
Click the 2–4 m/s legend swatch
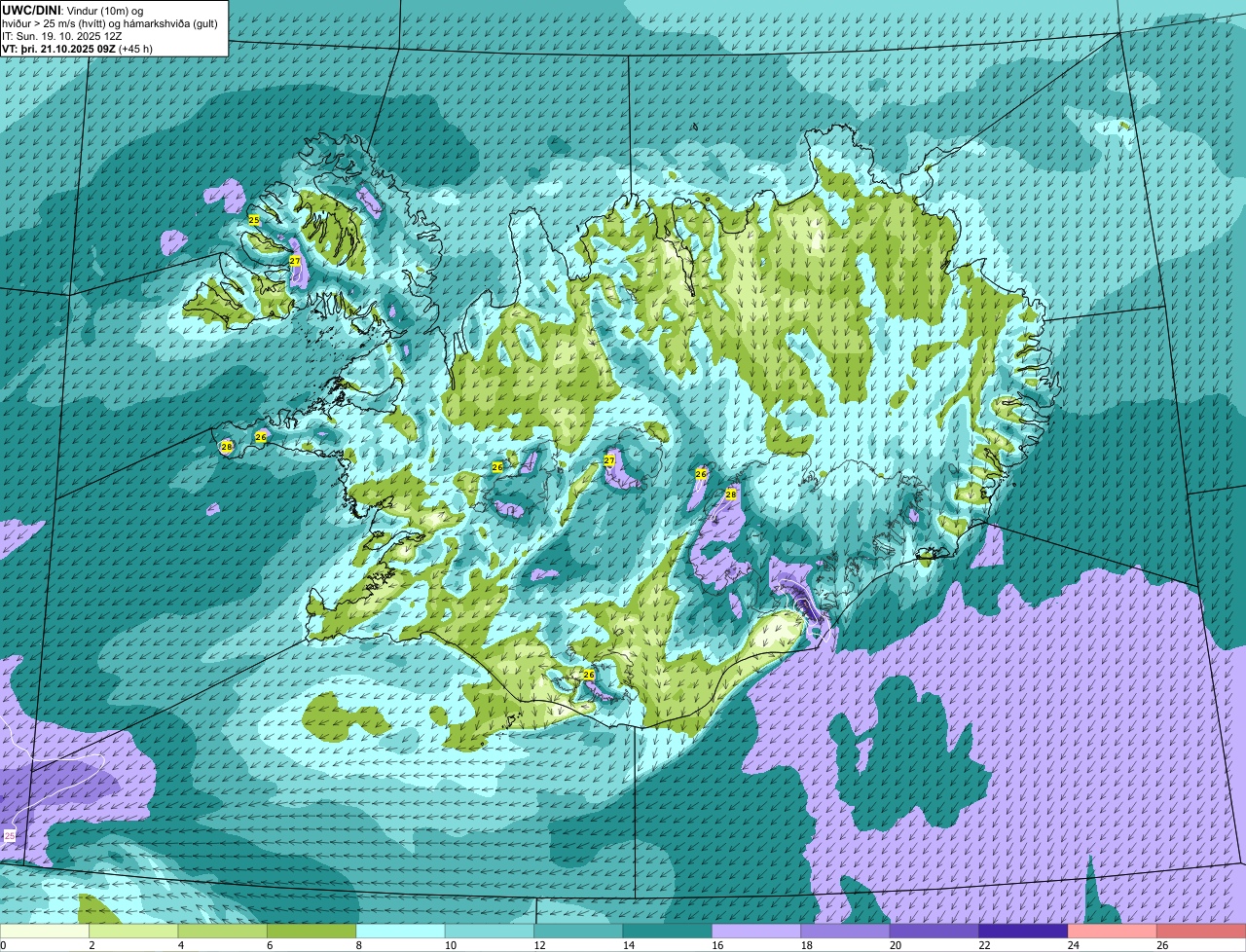point(133,931)
